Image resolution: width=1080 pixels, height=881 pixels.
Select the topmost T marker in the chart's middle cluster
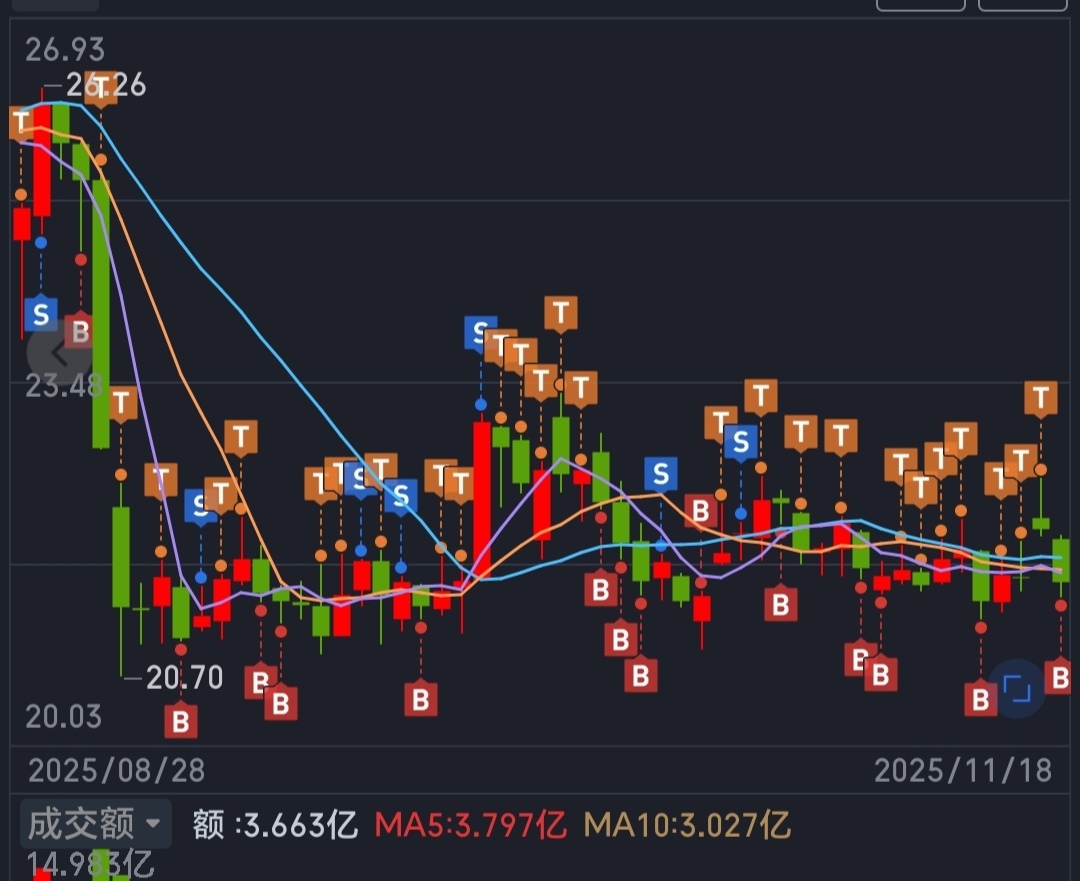561,313
